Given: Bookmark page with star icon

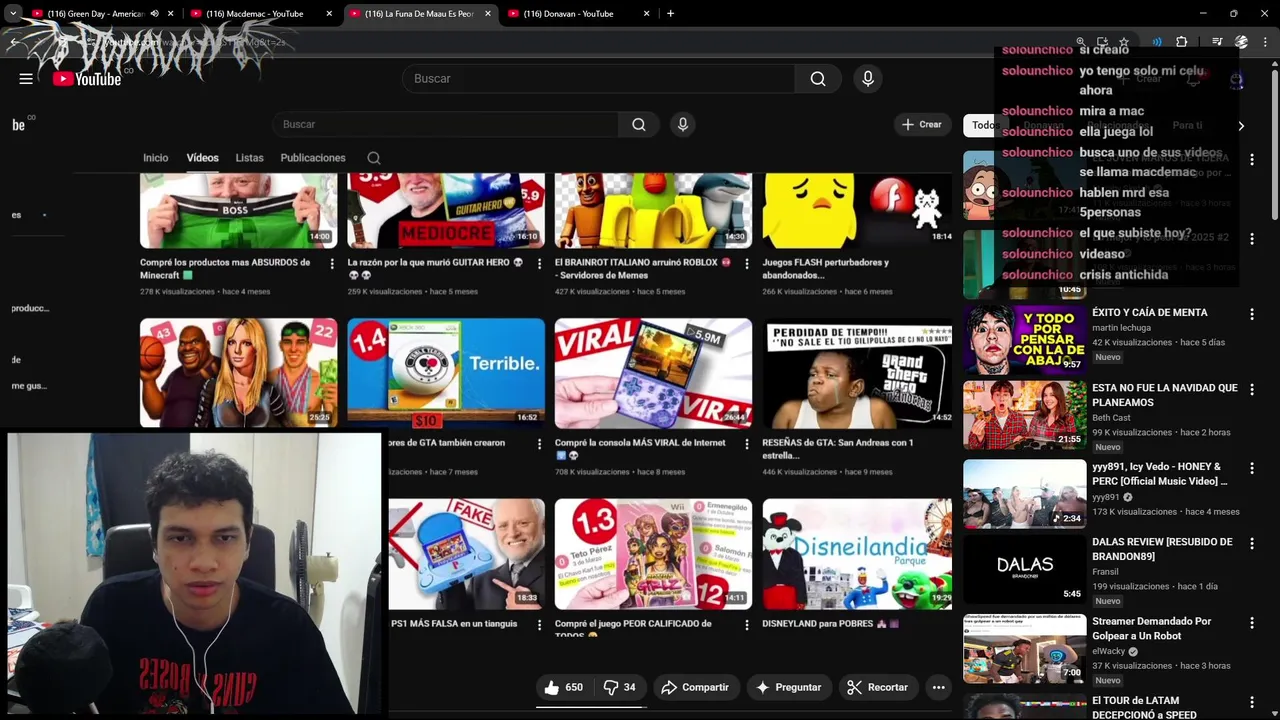Looking at the screenshot, I should (x=1124, y=42).
